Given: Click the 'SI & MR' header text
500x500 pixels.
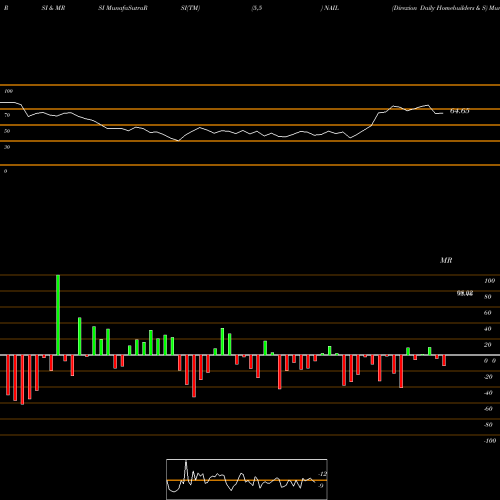Looking at the screenshot, I should point(53,8).
